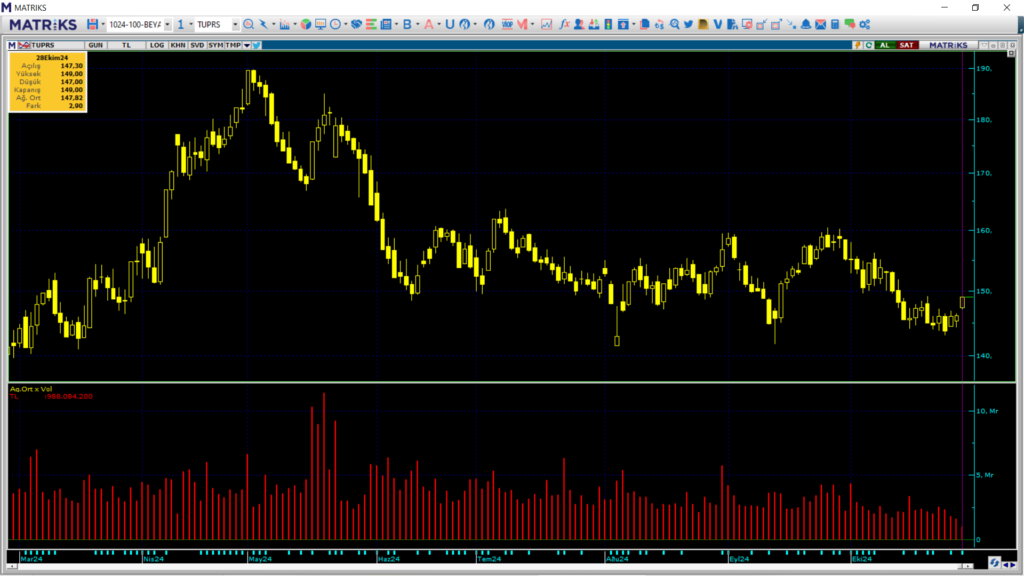
Task: Toggle the SVD button on chart bar
Action: pos(197,45)
